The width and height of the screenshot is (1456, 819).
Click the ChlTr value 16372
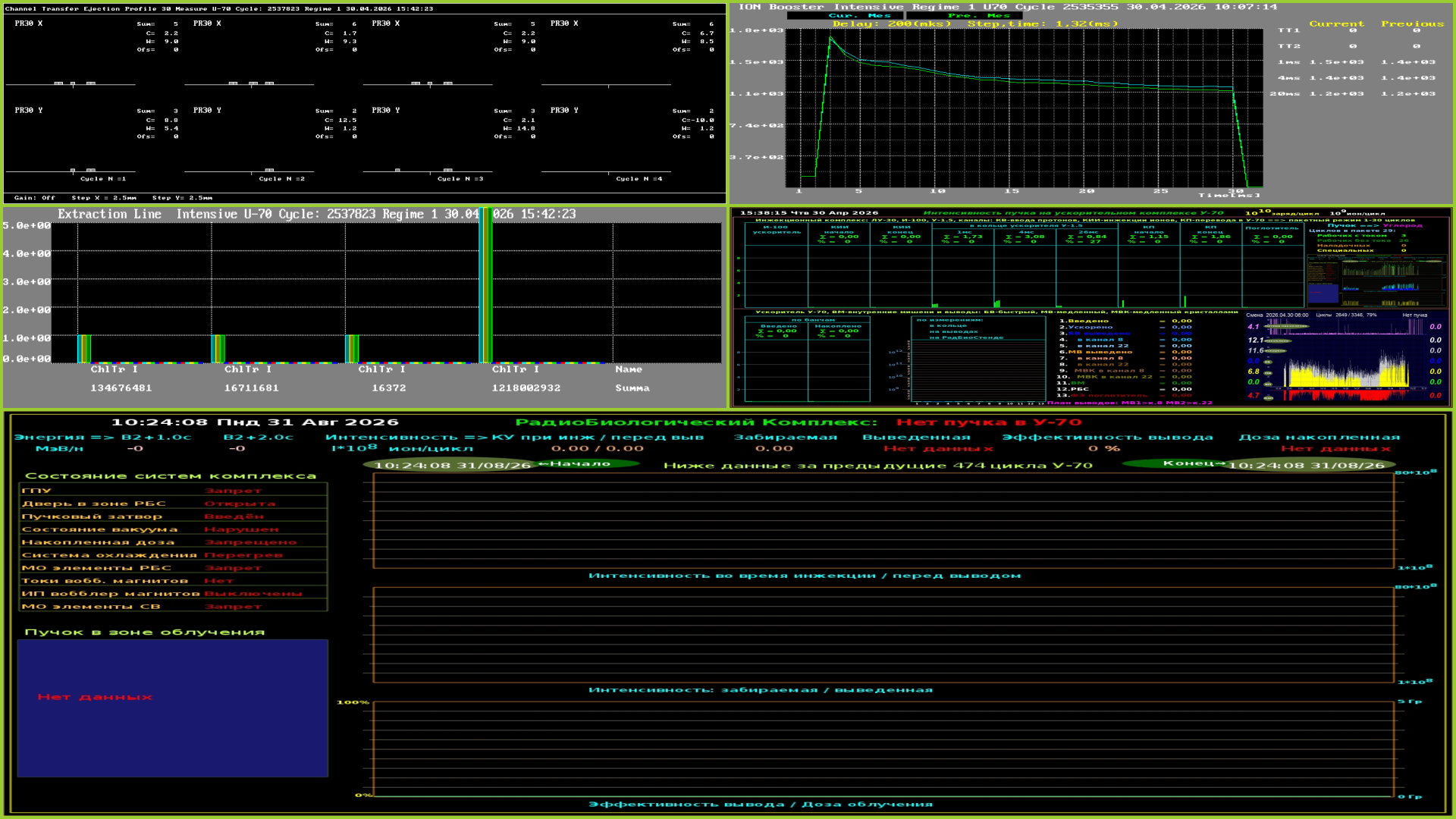pyautogui.click(x=389, y=388)
